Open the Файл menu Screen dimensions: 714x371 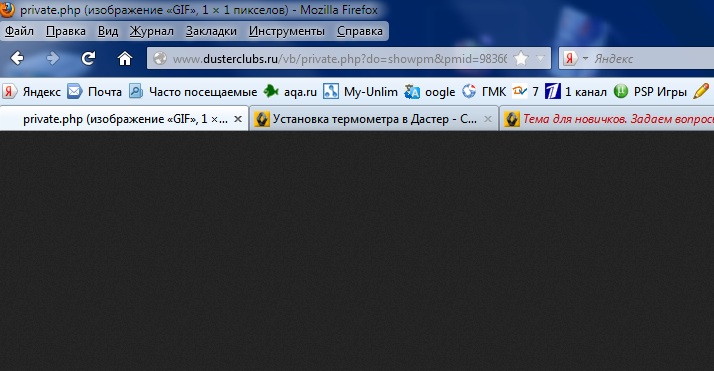click(x=19, y=31)
